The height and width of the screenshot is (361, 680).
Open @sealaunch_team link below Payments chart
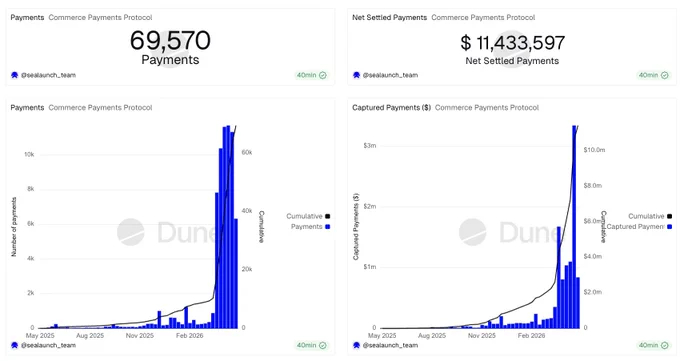pos(48,345)
